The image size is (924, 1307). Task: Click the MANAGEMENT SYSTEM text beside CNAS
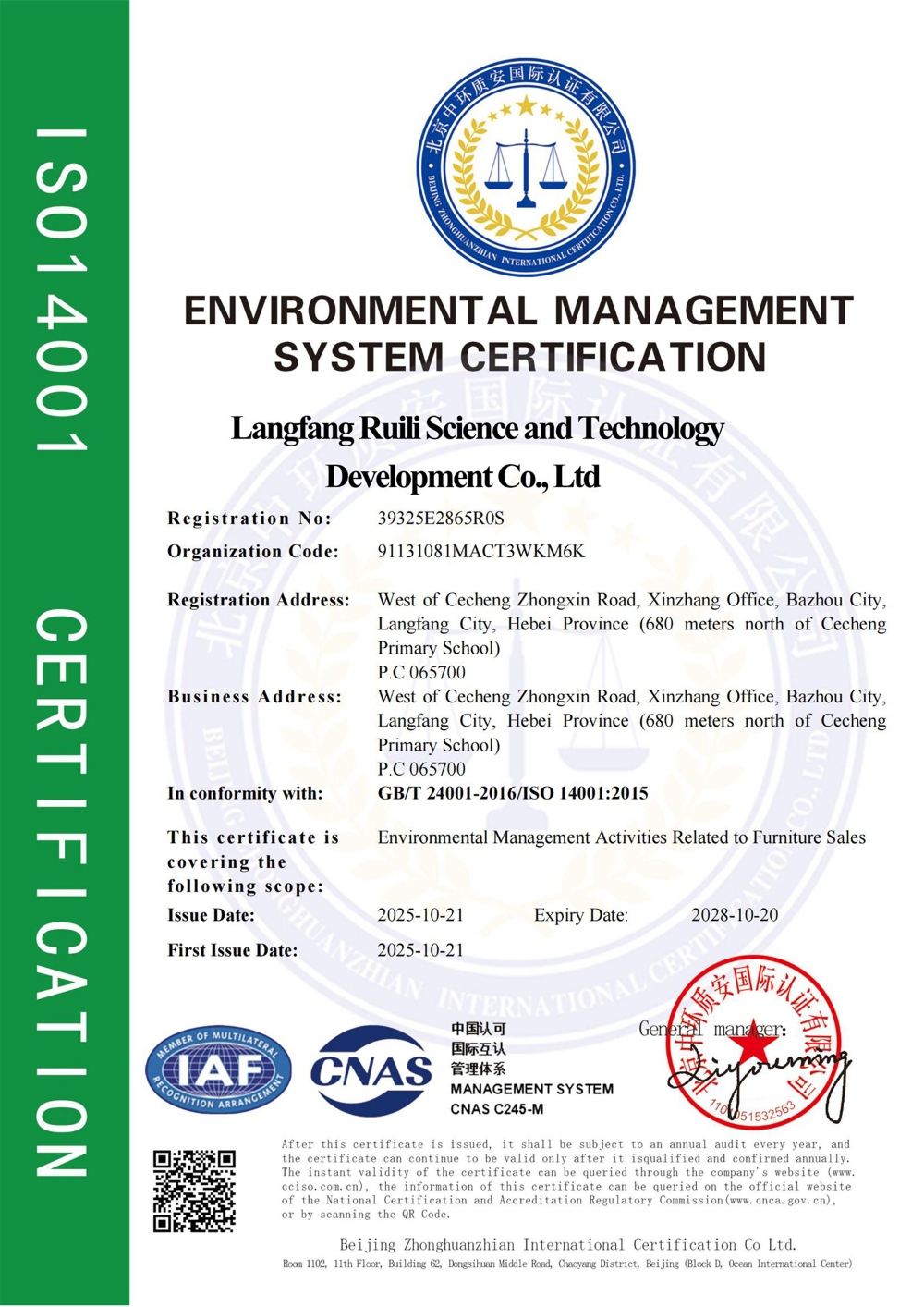[532, 1089]
